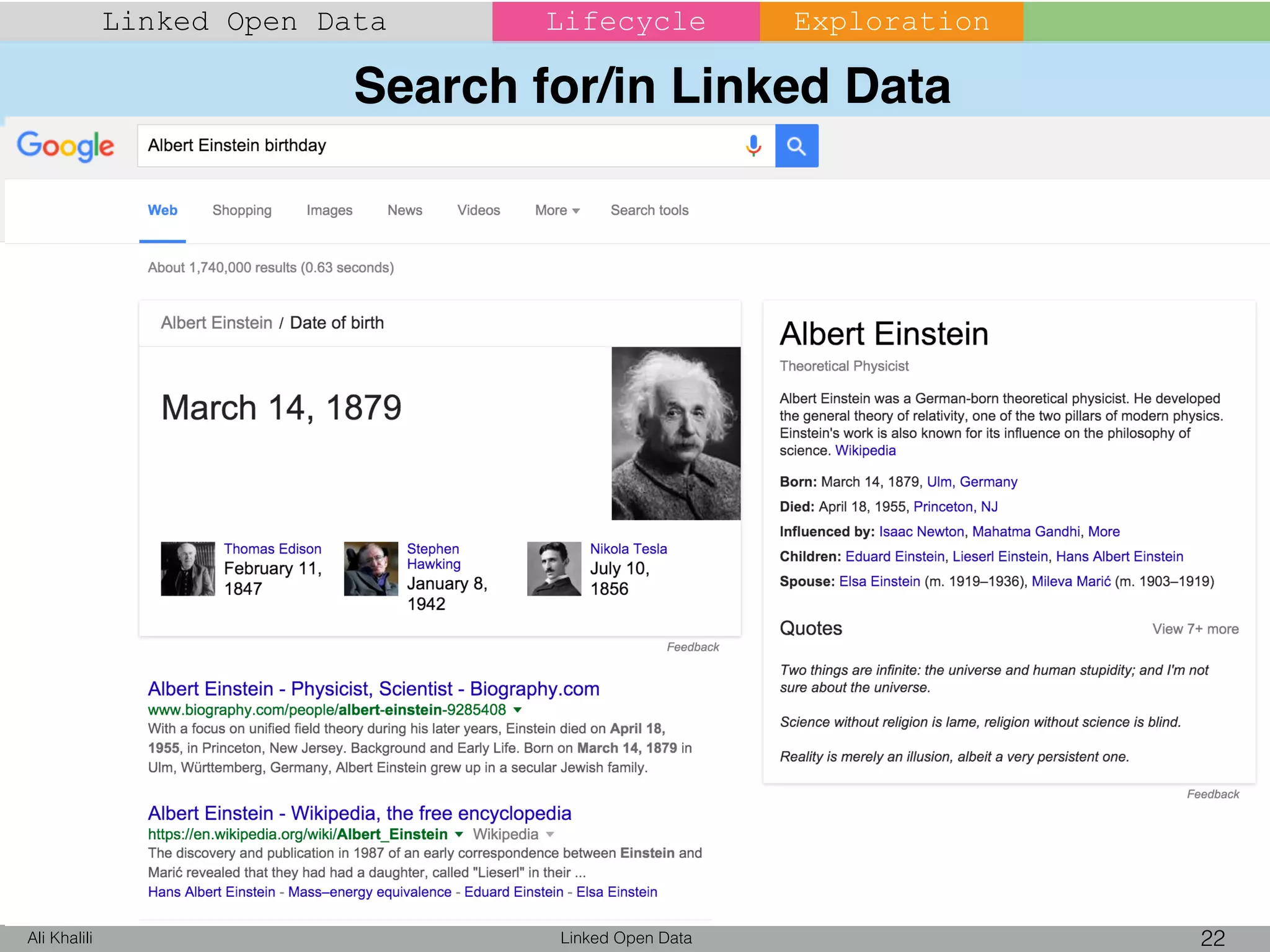Expand the gray Wikipedia source dropdown
This screenshot has width=1270, height=952.
[549, 834]
